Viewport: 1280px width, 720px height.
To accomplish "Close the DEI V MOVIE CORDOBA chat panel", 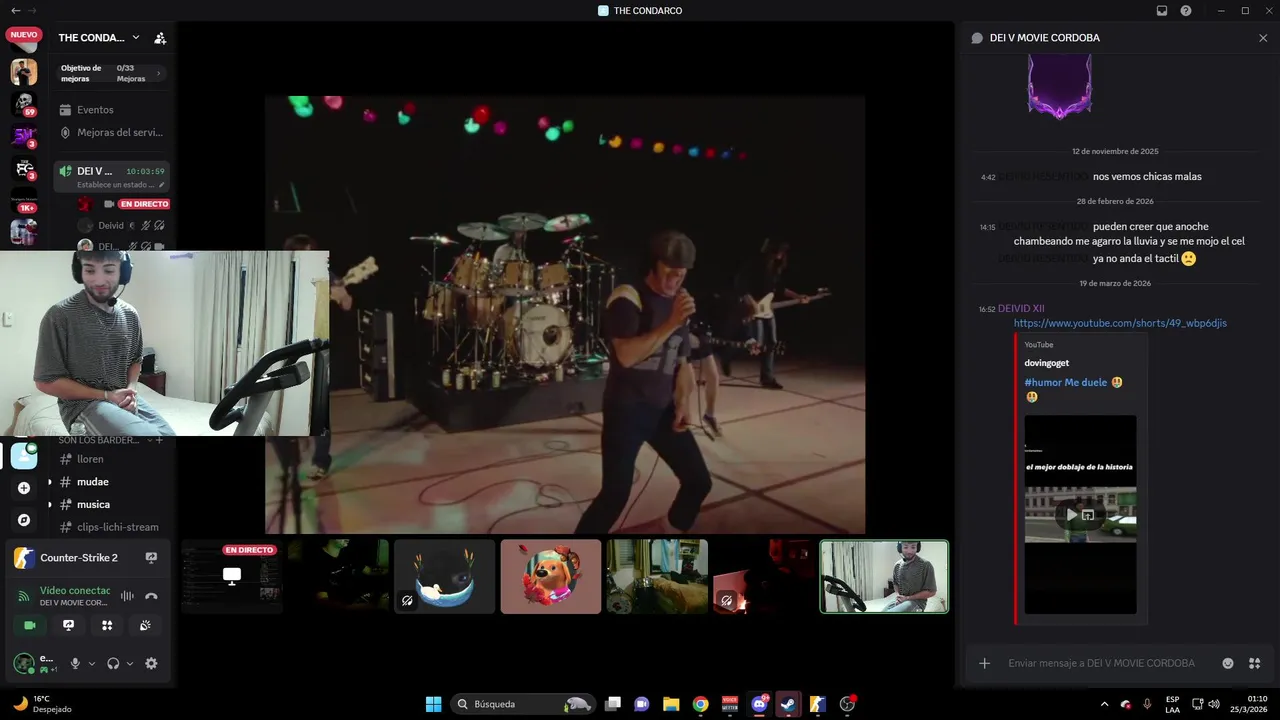I will [x=1263, y=38].
